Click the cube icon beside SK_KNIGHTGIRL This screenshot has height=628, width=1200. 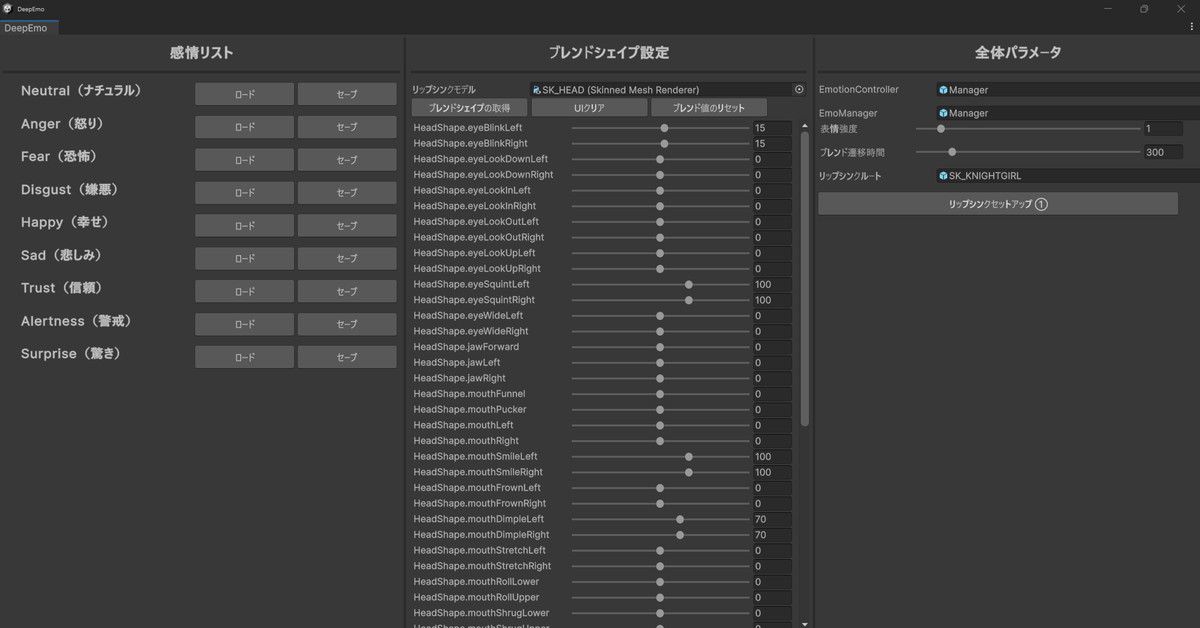tap(943, 176)
